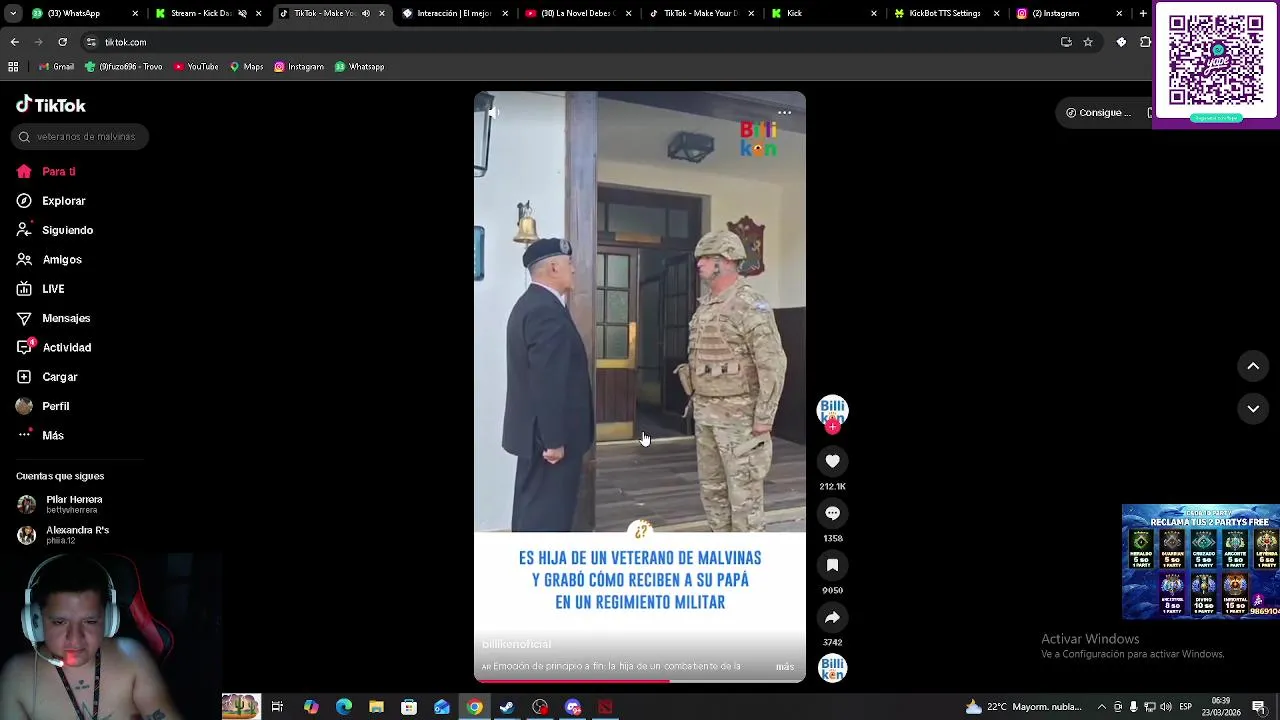
Task: Open the Windows notification center
Action: tap(1259, 707)
